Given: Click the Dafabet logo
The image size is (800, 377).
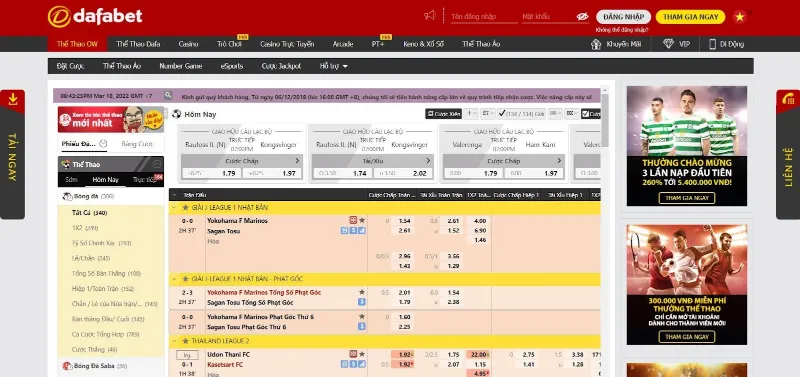Looking at the screenshot, I should pyautogui.click(x=95, y=17).
